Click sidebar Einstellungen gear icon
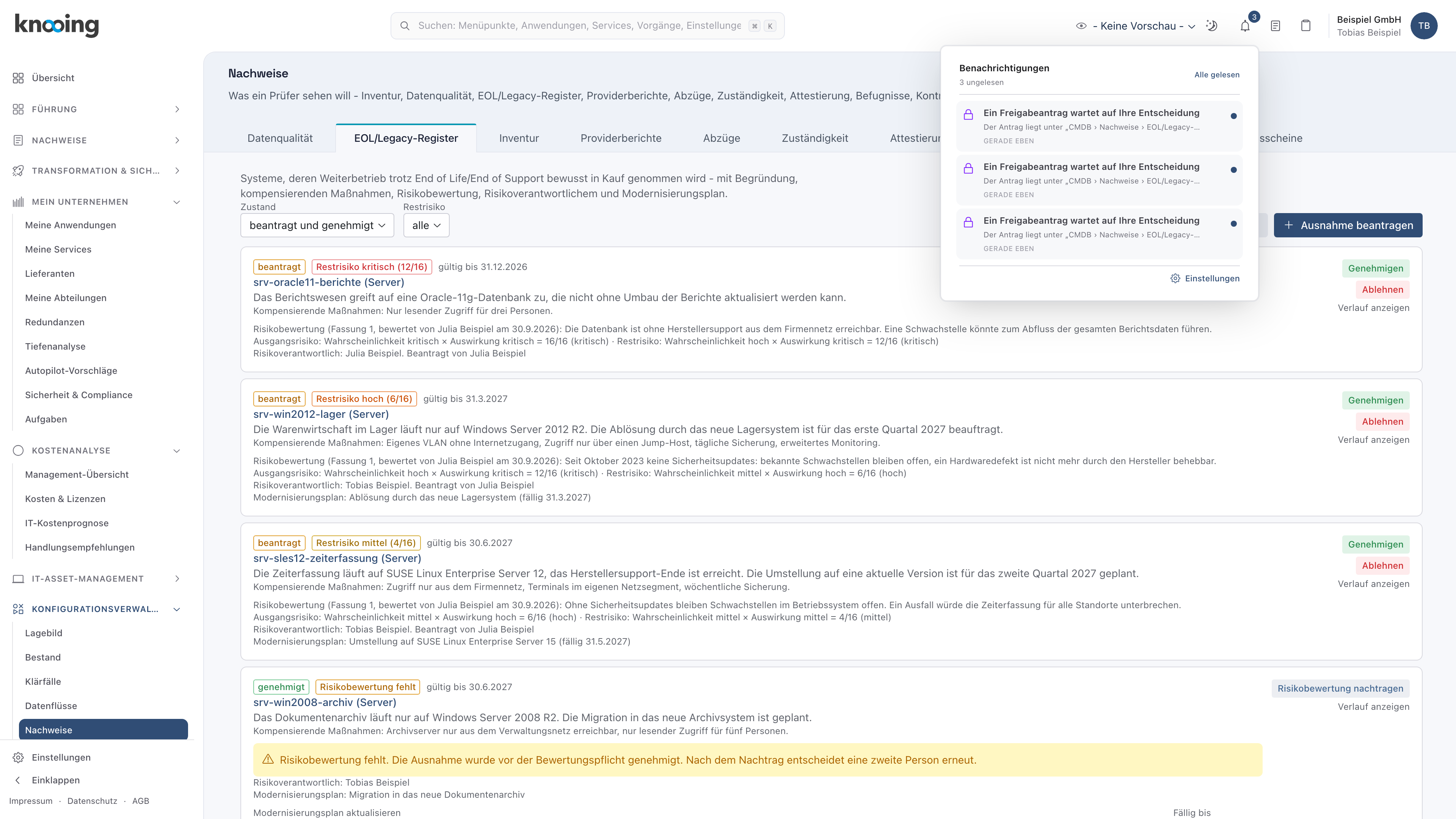1456x819 pixels. tap(18, 758)
